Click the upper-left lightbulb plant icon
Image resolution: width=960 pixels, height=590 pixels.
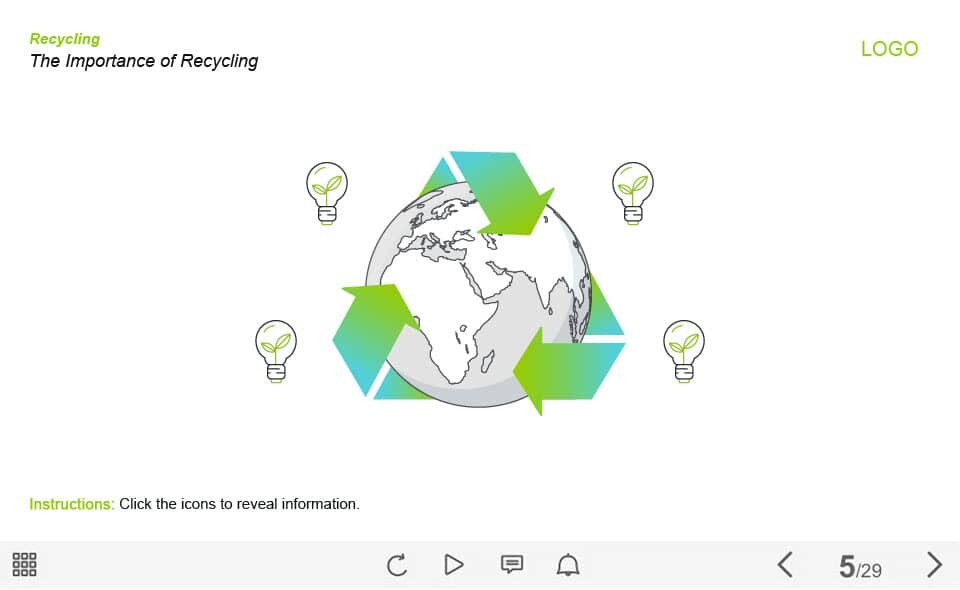(x=327, y=193)
